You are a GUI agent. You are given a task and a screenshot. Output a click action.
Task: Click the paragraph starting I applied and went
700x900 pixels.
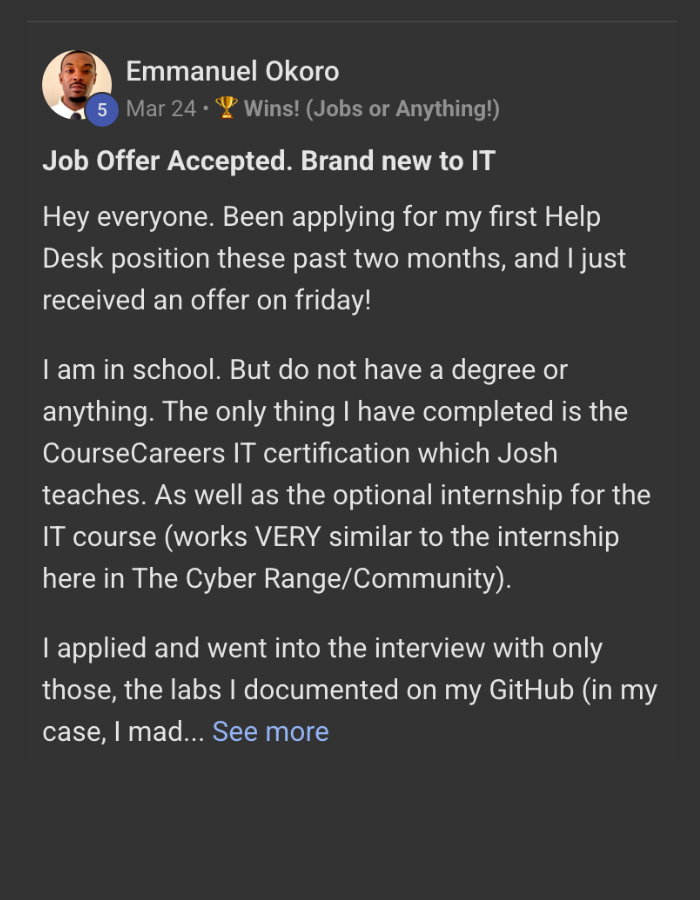(348, 690)
